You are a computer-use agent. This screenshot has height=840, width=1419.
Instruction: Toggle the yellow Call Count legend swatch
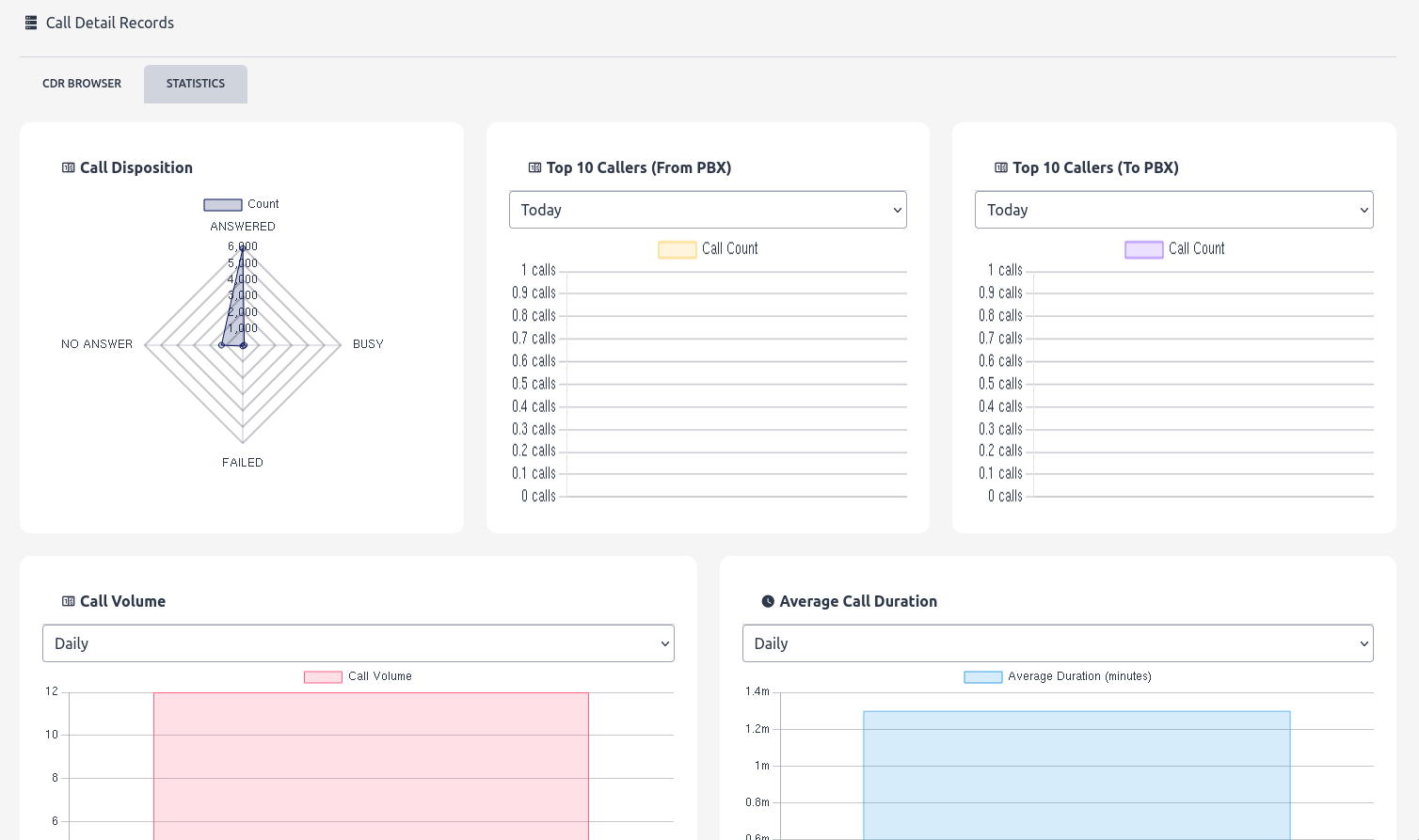[678, 249]
